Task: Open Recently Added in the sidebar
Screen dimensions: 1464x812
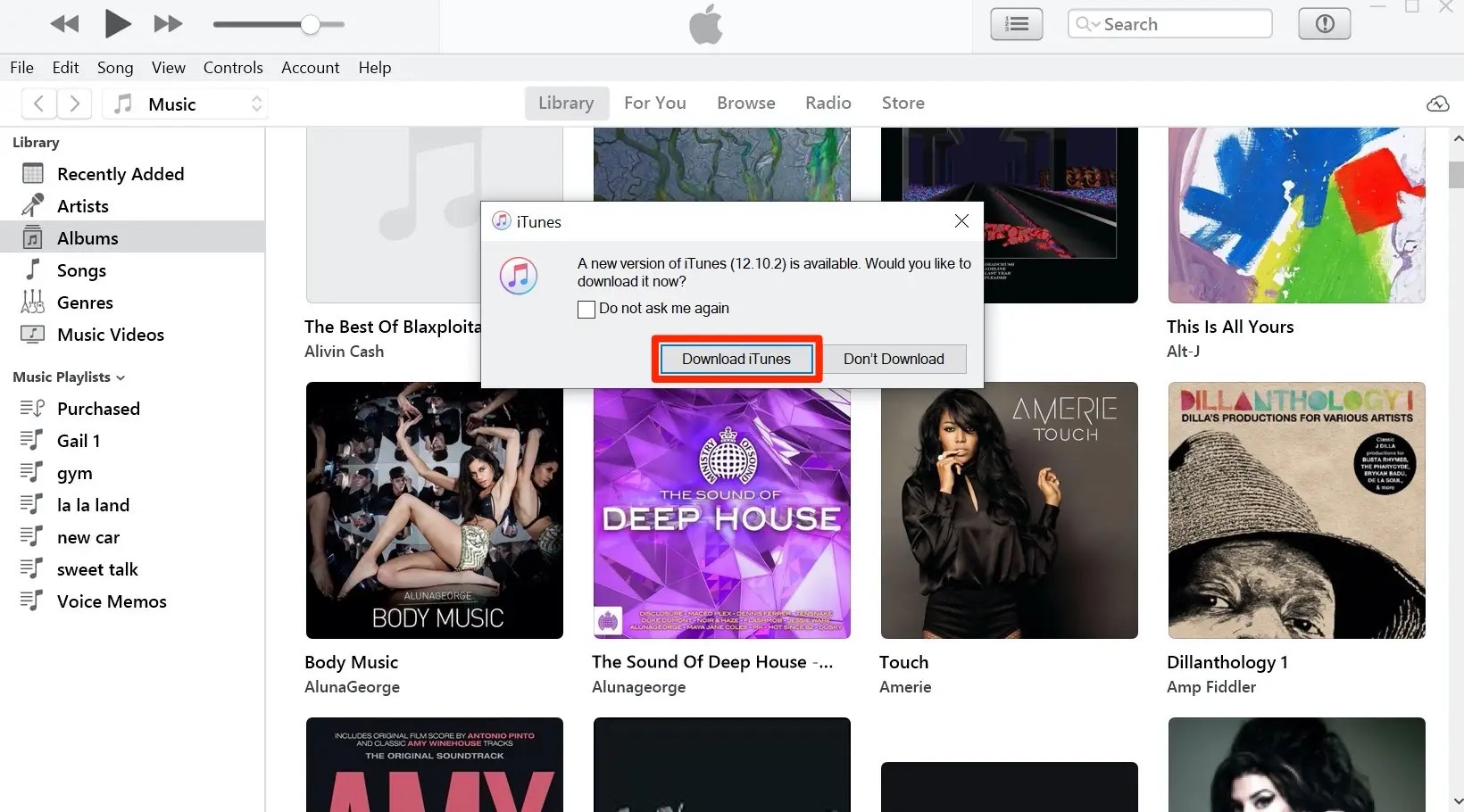Action: tap(121, 174)
